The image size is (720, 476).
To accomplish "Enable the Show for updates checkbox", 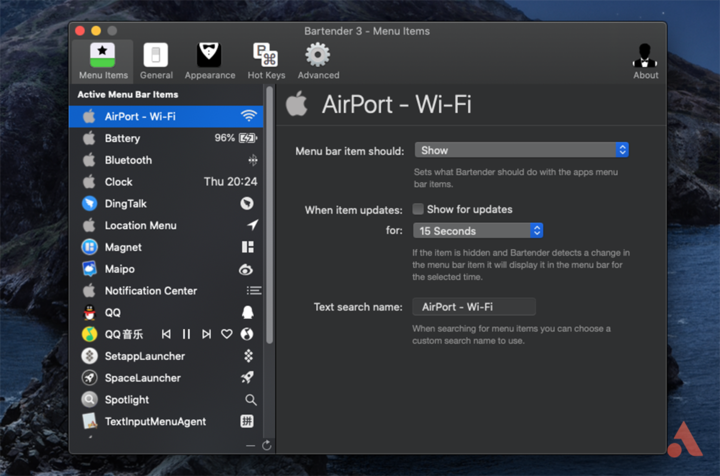I will pos(418,209).
